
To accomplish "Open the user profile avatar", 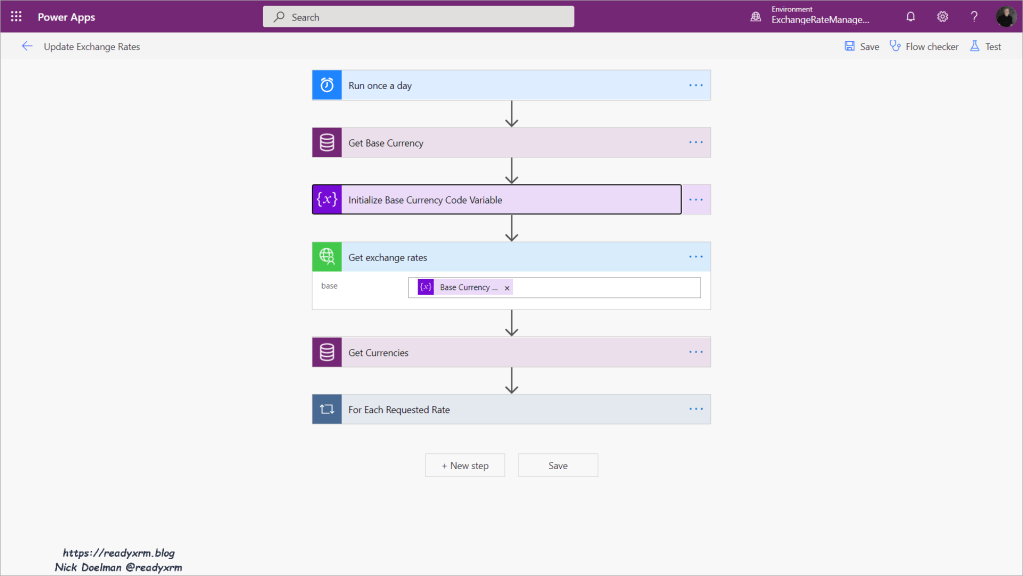I will tap(1005, 17).
